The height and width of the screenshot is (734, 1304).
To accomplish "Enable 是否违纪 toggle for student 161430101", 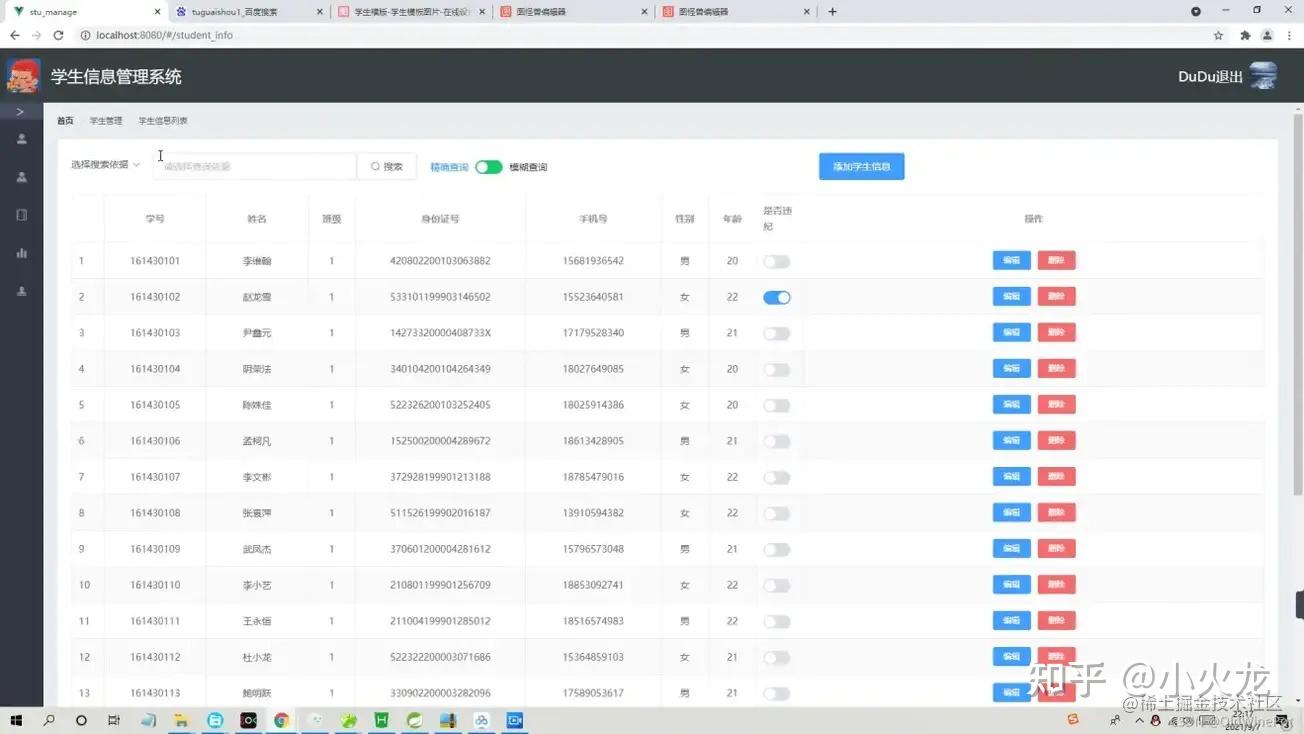I will pyautogui.click(x=777, y=260).
